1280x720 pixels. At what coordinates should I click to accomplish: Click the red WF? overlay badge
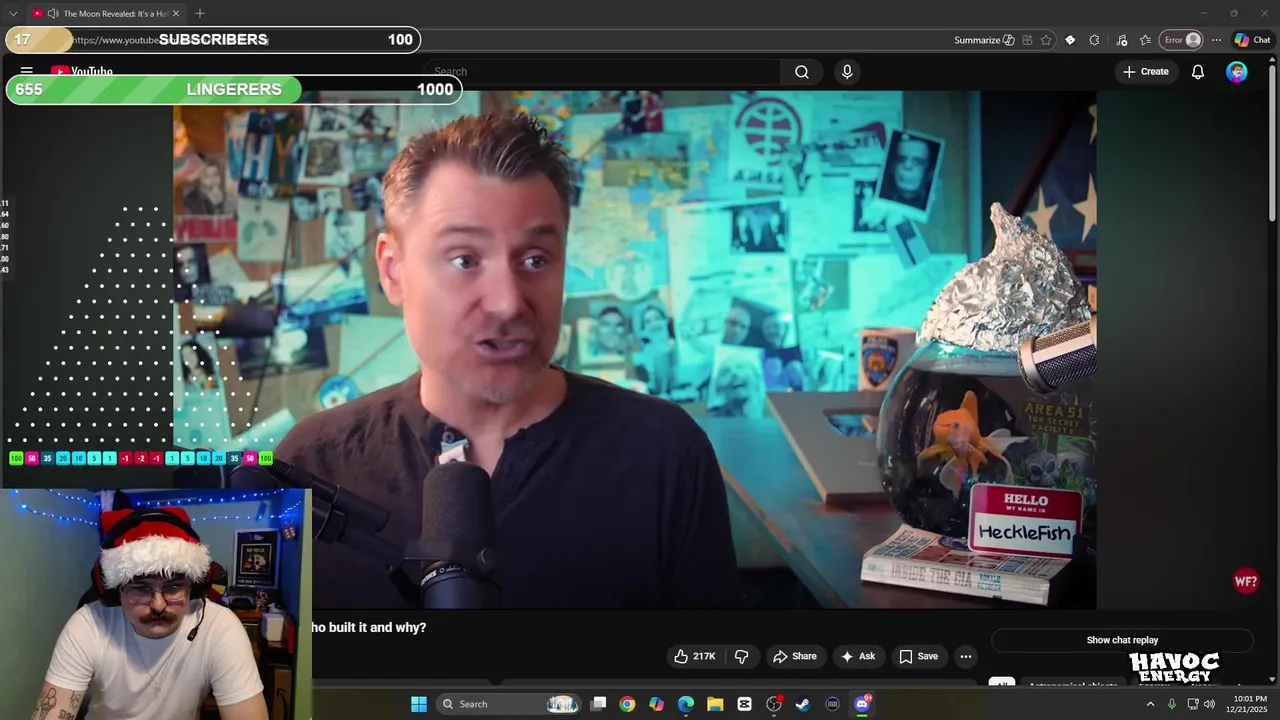pos(1246,581)
